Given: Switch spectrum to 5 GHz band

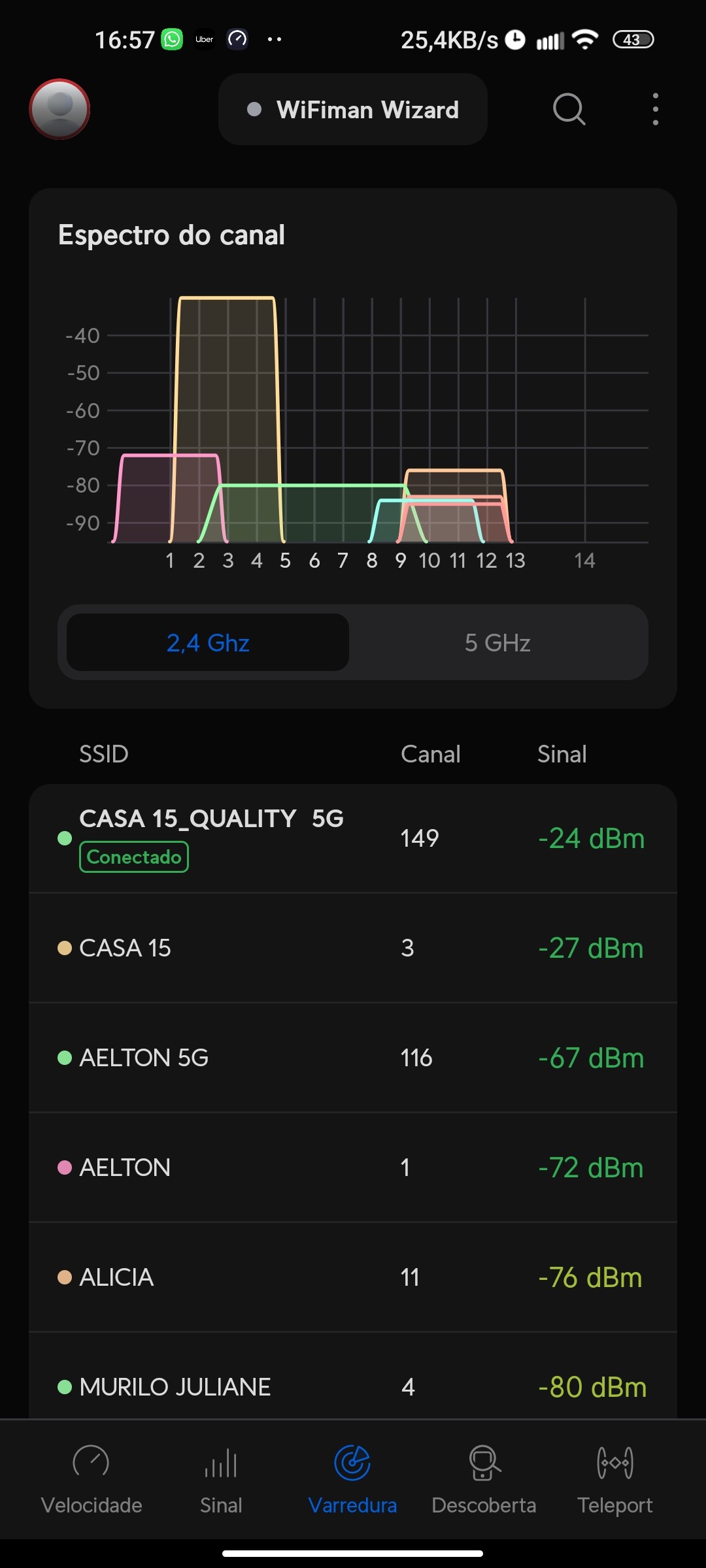Looking at the screenshot, I should [497, 643].
